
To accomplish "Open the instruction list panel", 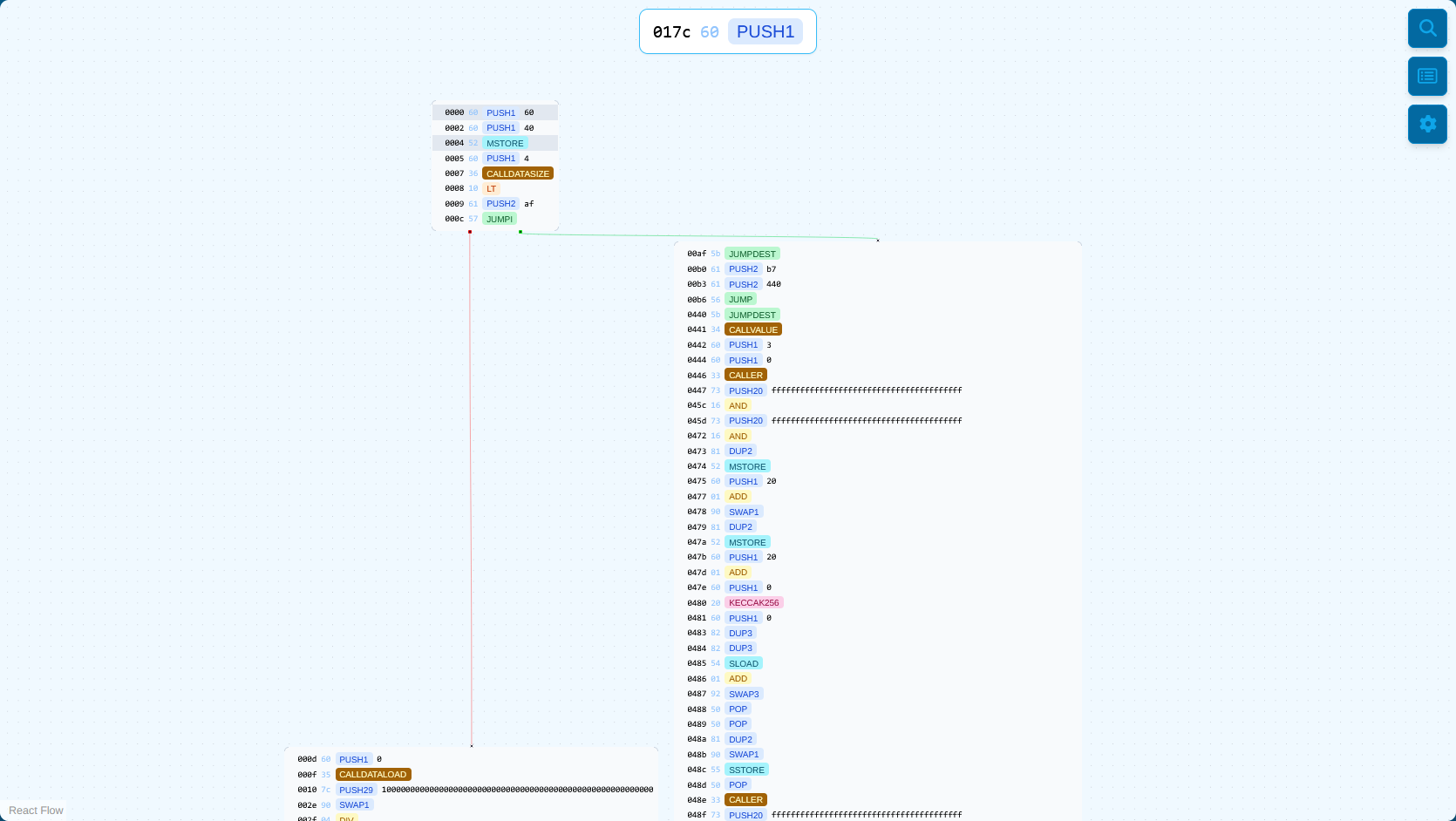I will (1427, 76).
